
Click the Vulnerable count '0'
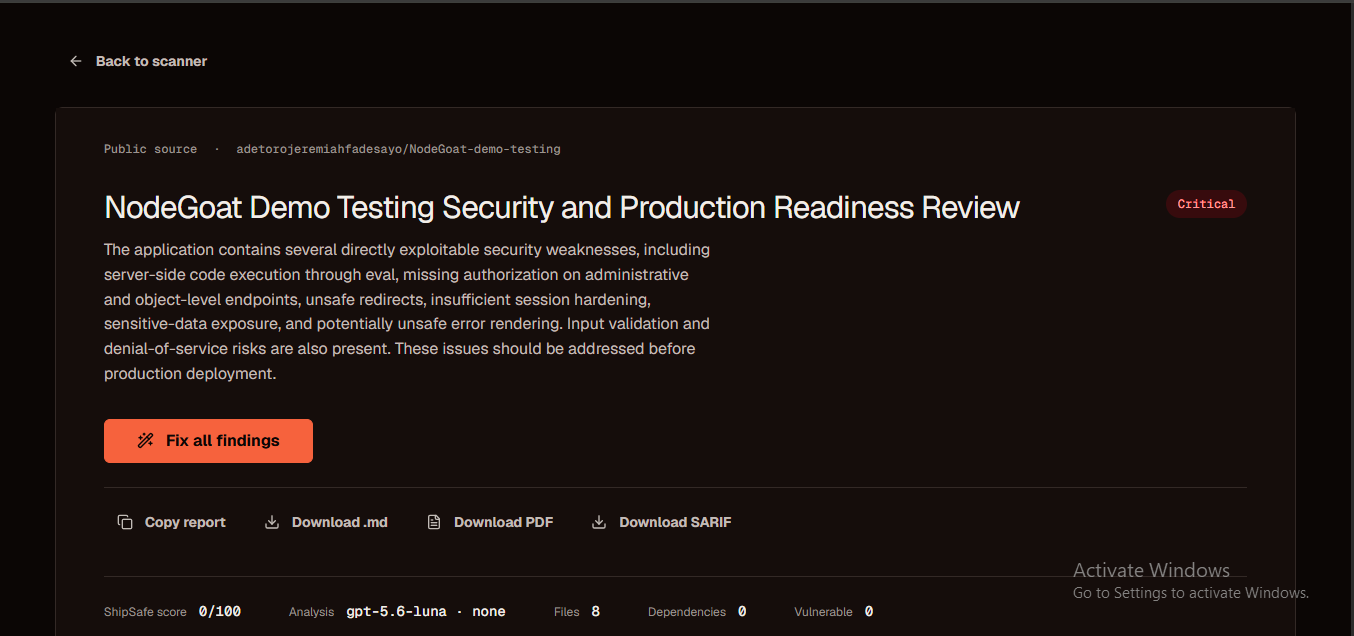tap(869, 611)
